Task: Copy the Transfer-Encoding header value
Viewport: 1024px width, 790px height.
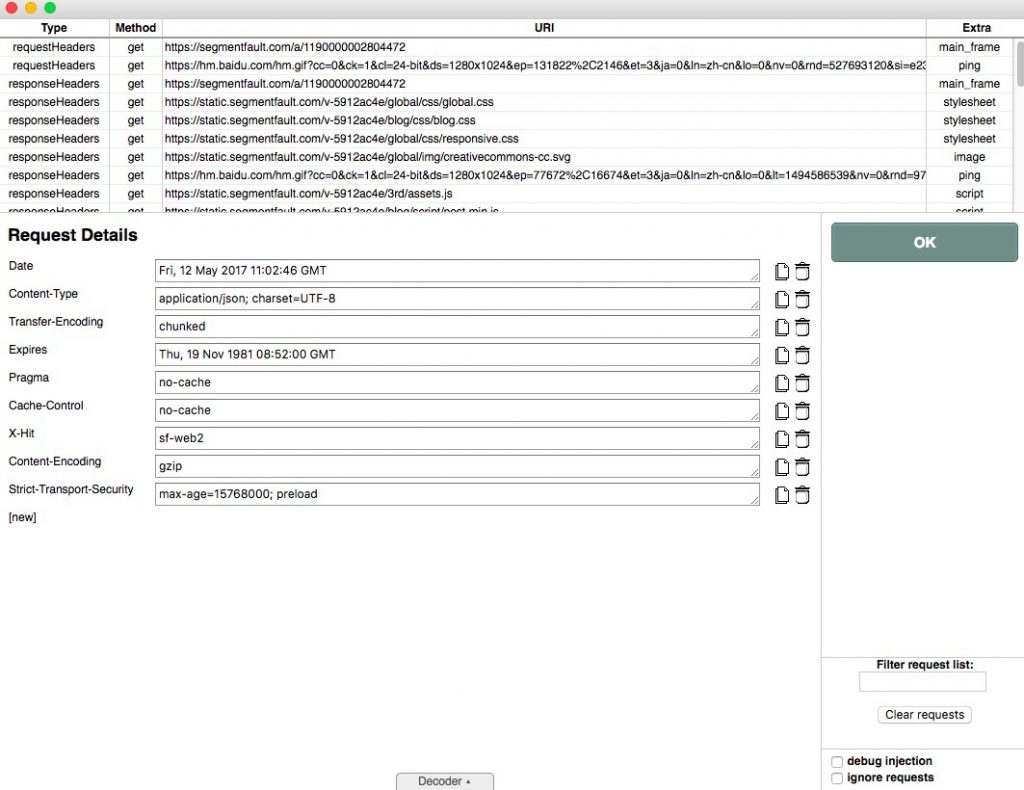Action: [782, 327]
